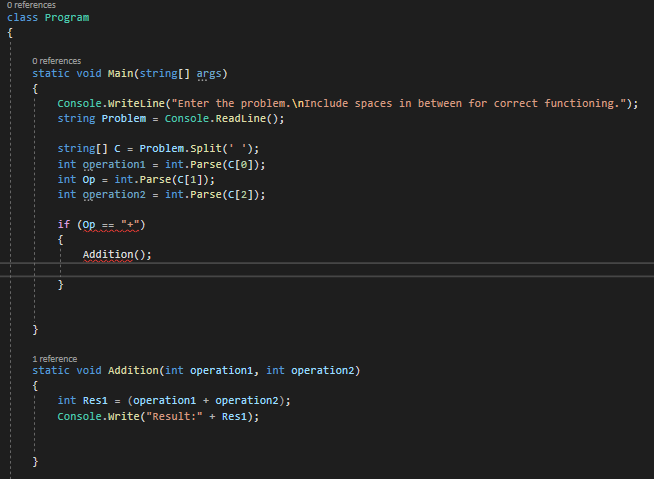Click the underlined args parameter
Image resolution: width=654 pixels, height=479 pixels.
209,74
